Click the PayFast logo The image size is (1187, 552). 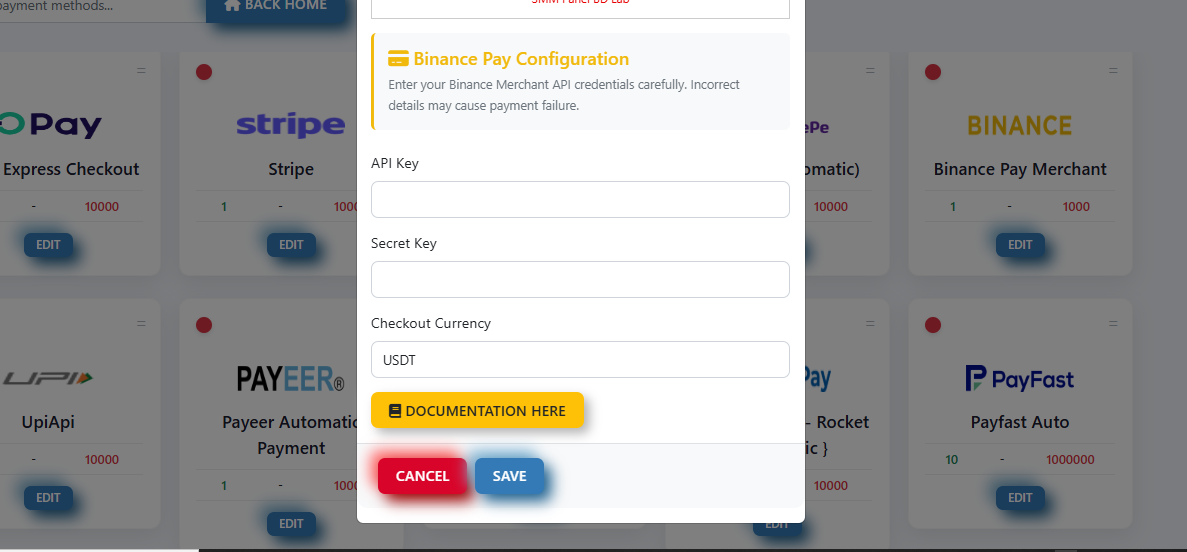[1020, 378]
